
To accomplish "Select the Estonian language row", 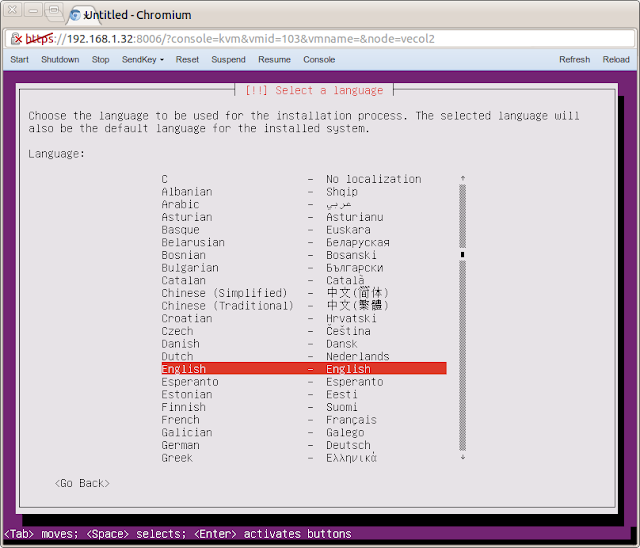I will click(304, 394).
